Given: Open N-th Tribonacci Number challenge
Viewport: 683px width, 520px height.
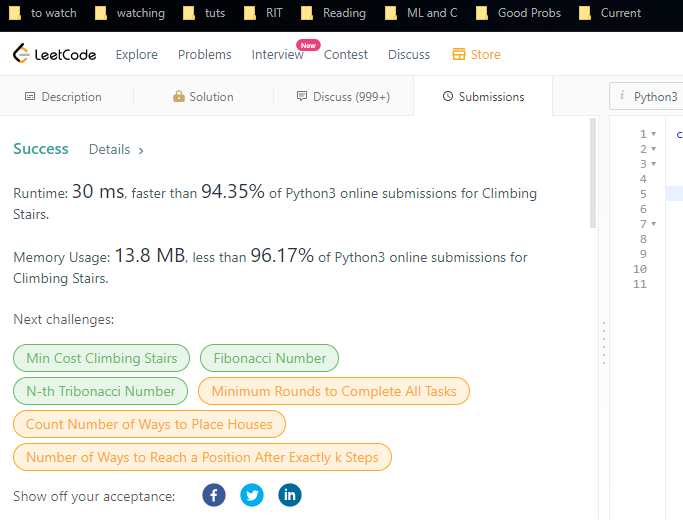Looking at the screenshot, I should pyautogui.click(x=101, y=391).
